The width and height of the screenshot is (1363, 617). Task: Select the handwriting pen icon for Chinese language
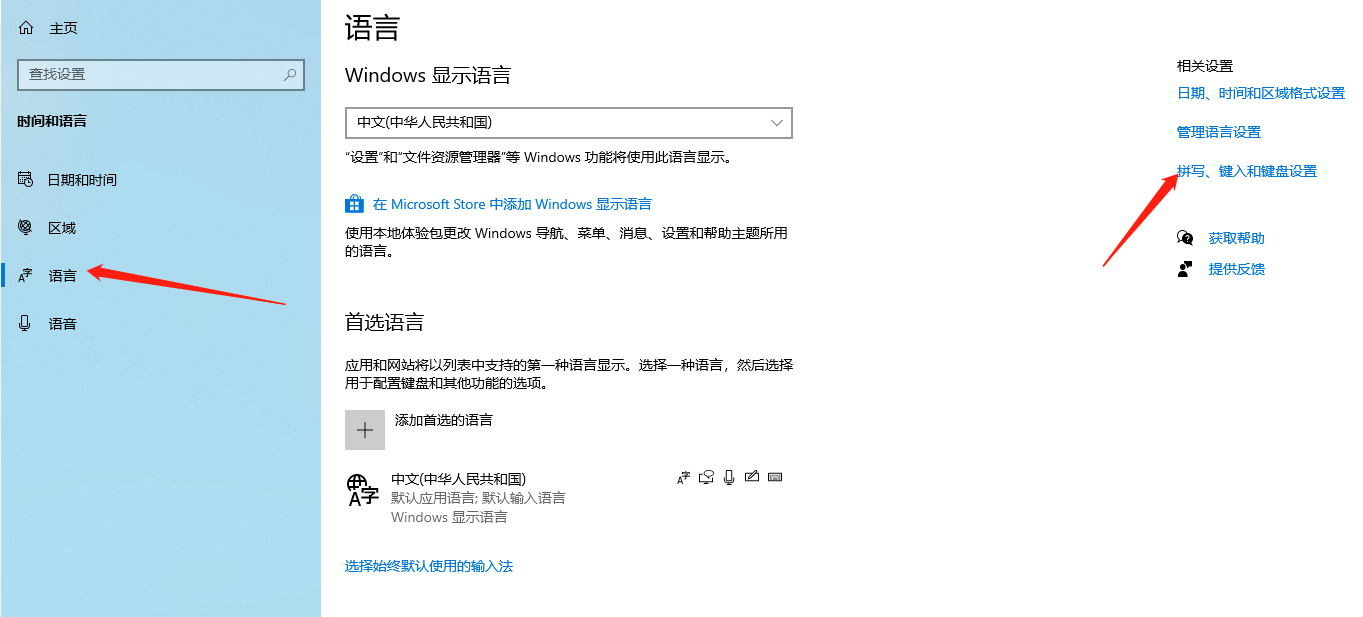point(752,477)
